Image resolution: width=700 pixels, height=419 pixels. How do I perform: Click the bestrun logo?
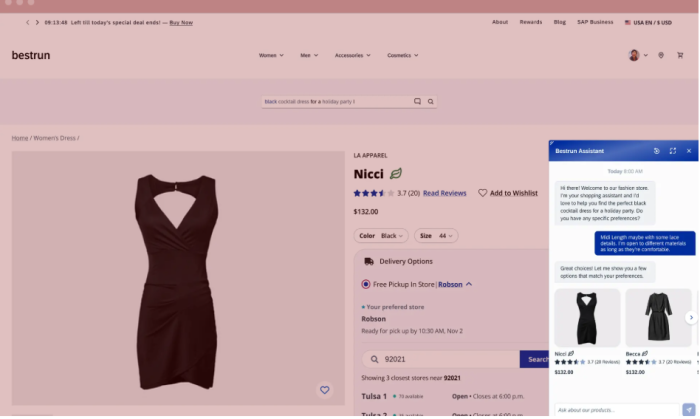pyautogui.click(x=31, y=55)
